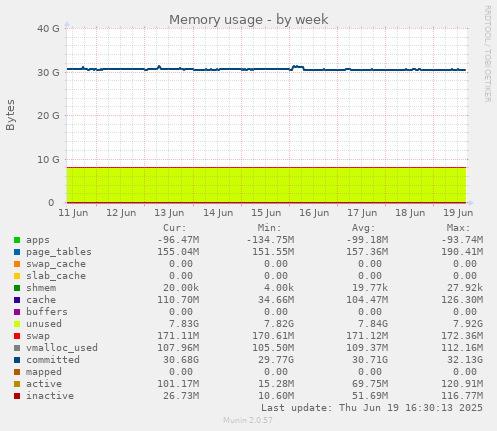Click the 17 Jun date label
Viewport: 497px width, 431px height.
pyautogui.click(x=362, y=213)
